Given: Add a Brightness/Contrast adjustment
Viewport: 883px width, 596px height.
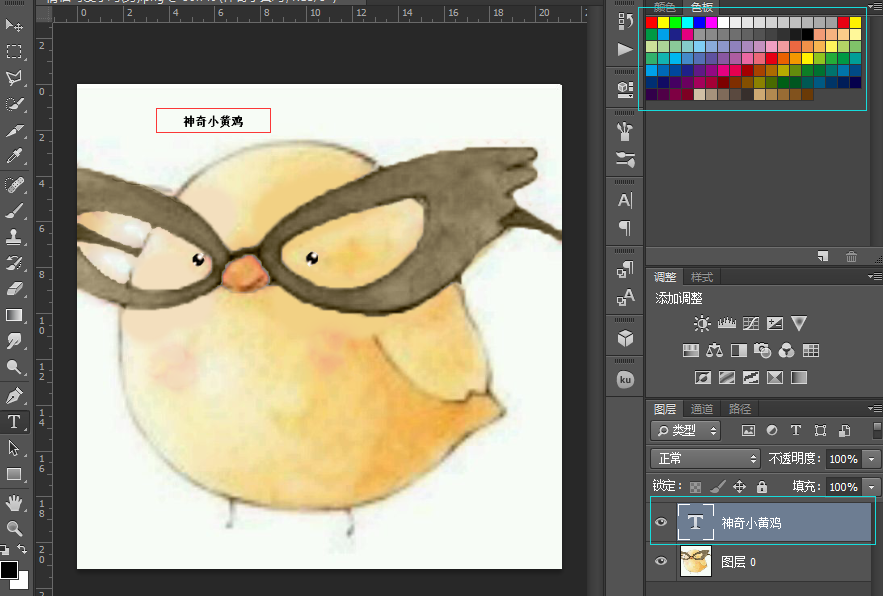Looking at the screenshot, I should pos(702,323).
